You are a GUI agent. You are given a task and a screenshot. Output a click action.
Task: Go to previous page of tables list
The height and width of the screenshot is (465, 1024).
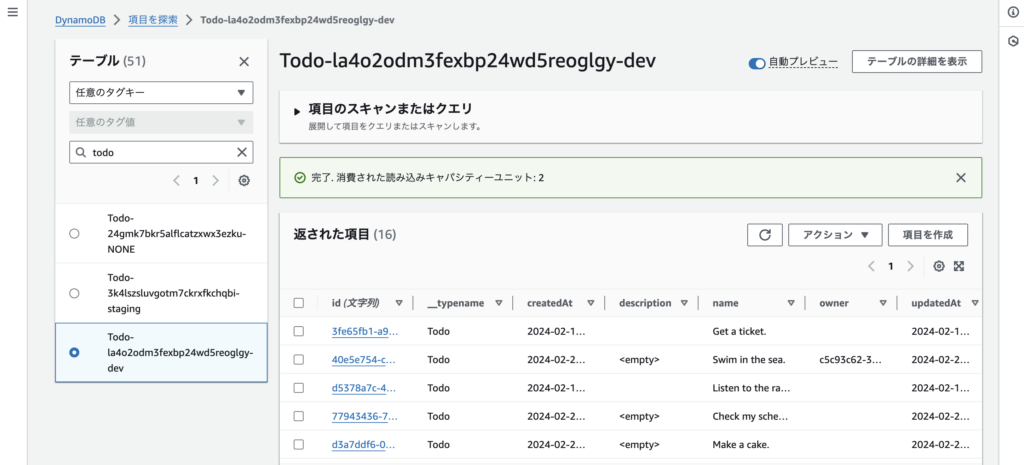(x=176, y=181)
